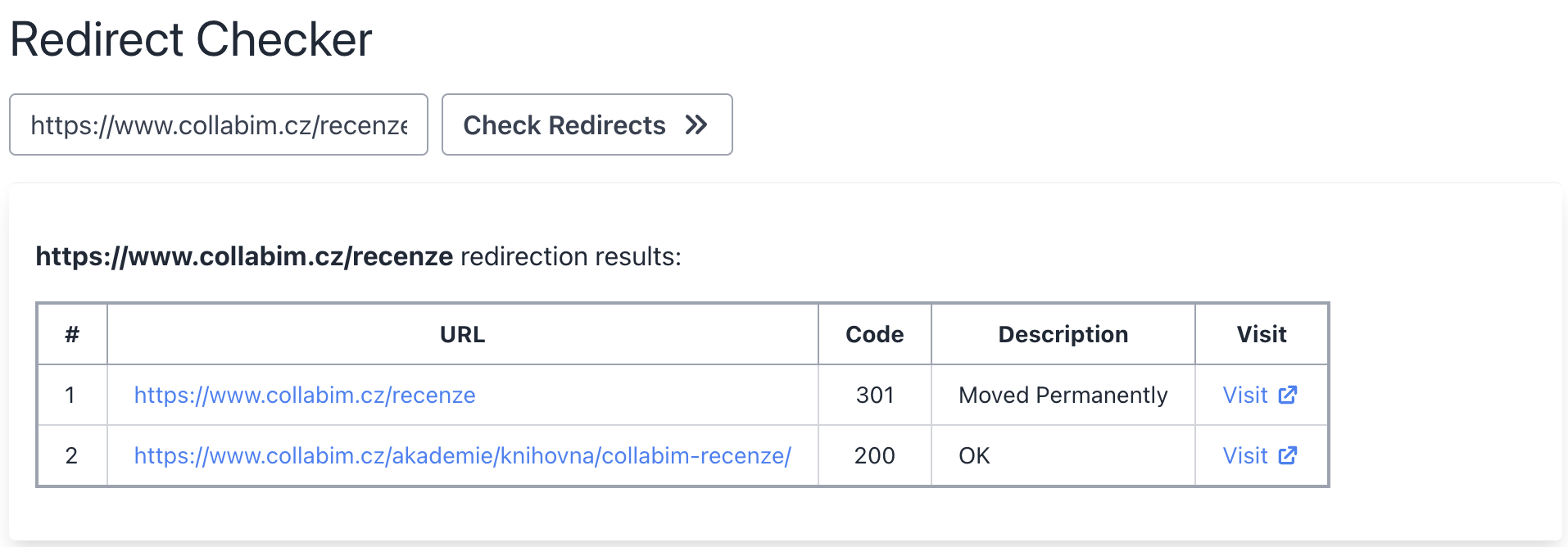Click the Redirect Checker page heading
The width and height of the screenshot is (1568, 547).
click(x=191, y=39)
